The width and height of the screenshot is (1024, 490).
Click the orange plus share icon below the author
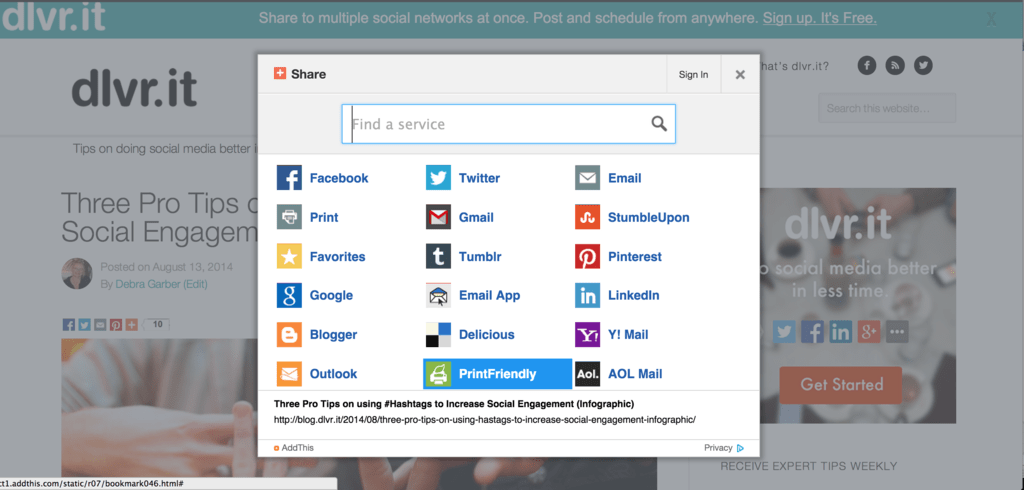point(131,325)
